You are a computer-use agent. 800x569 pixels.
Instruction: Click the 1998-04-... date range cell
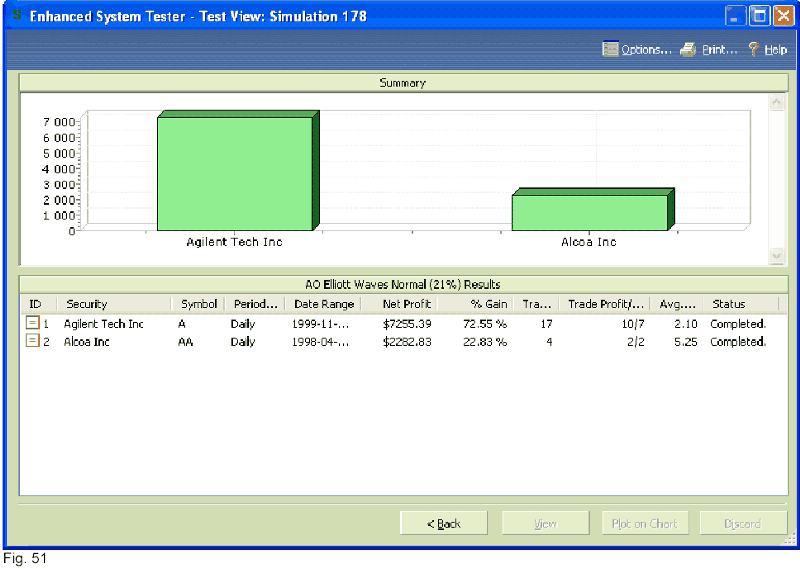tap(320, 341)
